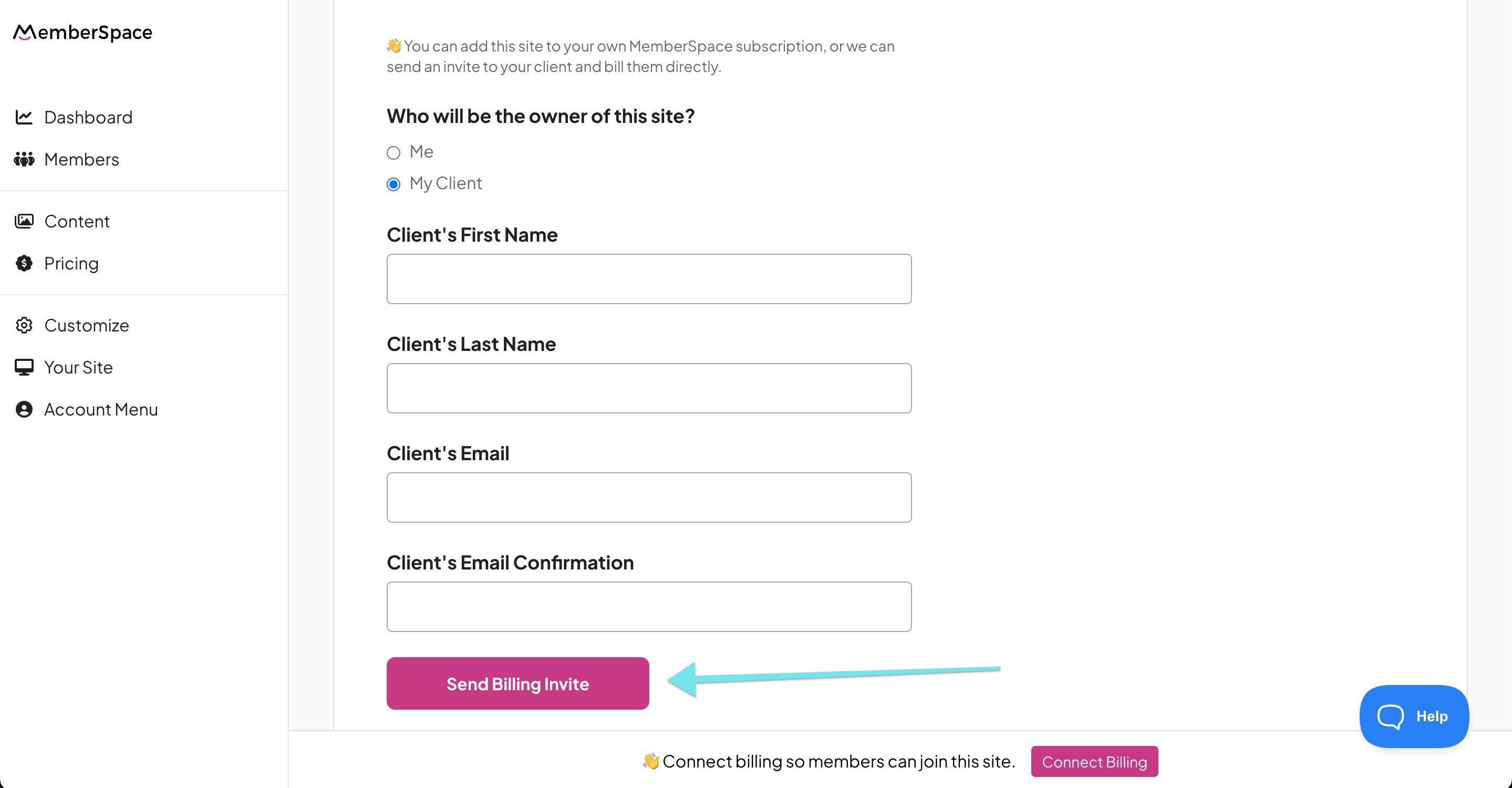Click the Your Site monitor icon

pyautogui.click(x=24, y=367)
